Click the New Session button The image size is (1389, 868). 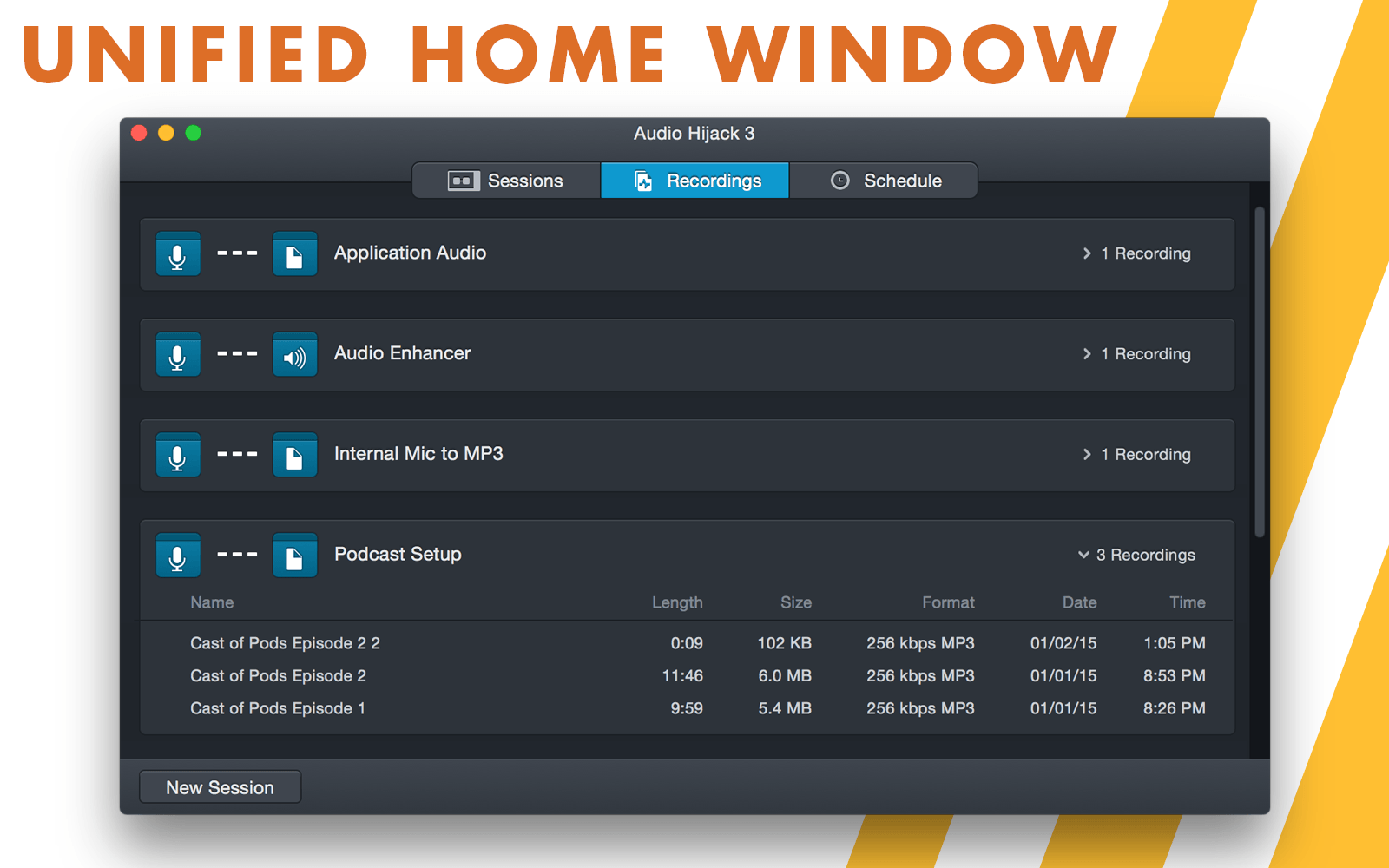coord(221,787)
